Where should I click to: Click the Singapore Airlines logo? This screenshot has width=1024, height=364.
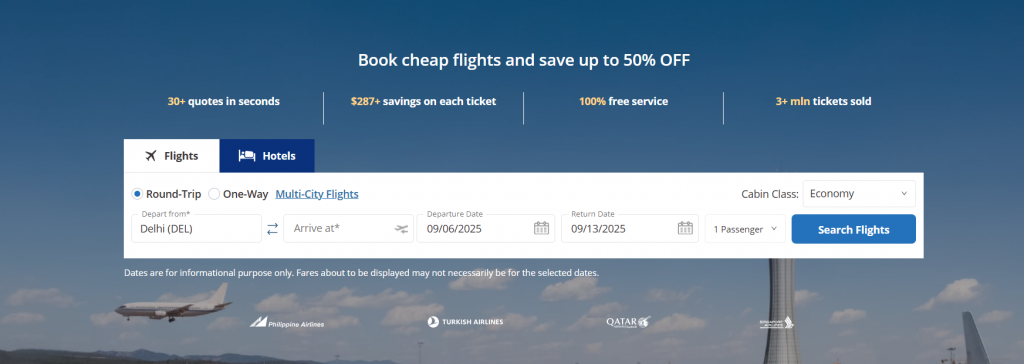[x=776, y=322]
